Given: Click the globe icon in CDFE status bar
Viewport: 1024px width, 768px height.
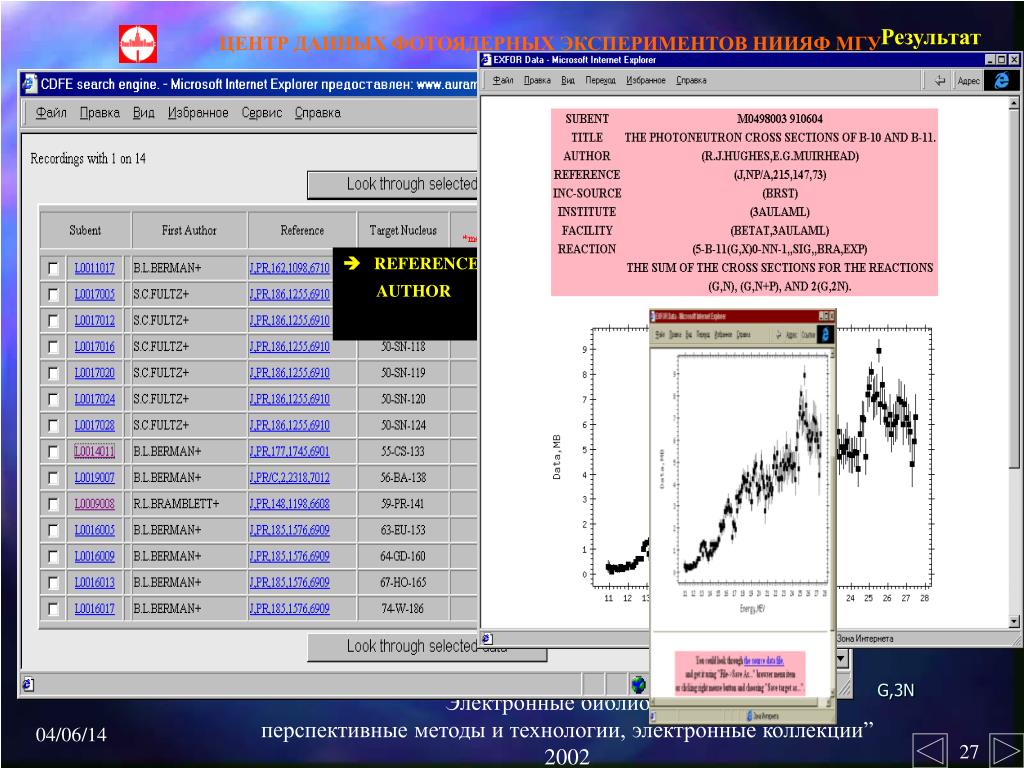Looking at the screenshot, I should click(638, 684).
